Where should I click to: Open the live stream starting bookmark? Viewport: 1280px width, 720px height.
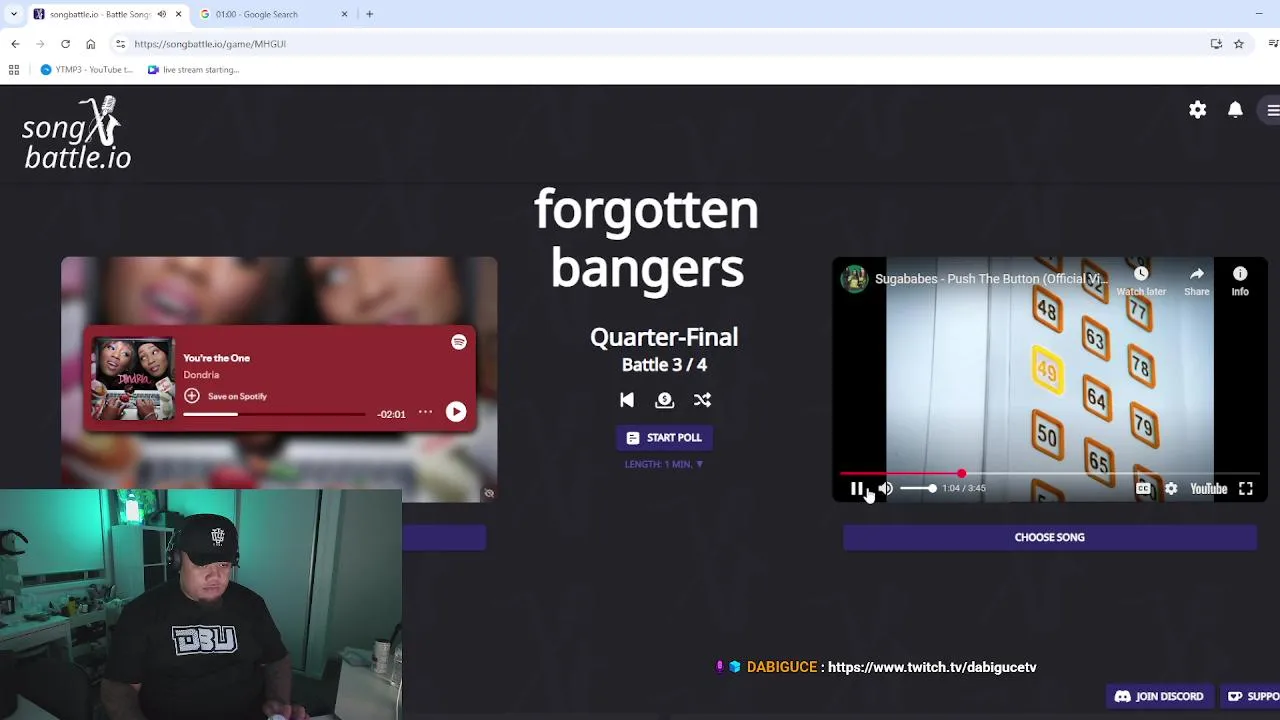[193, 70]
